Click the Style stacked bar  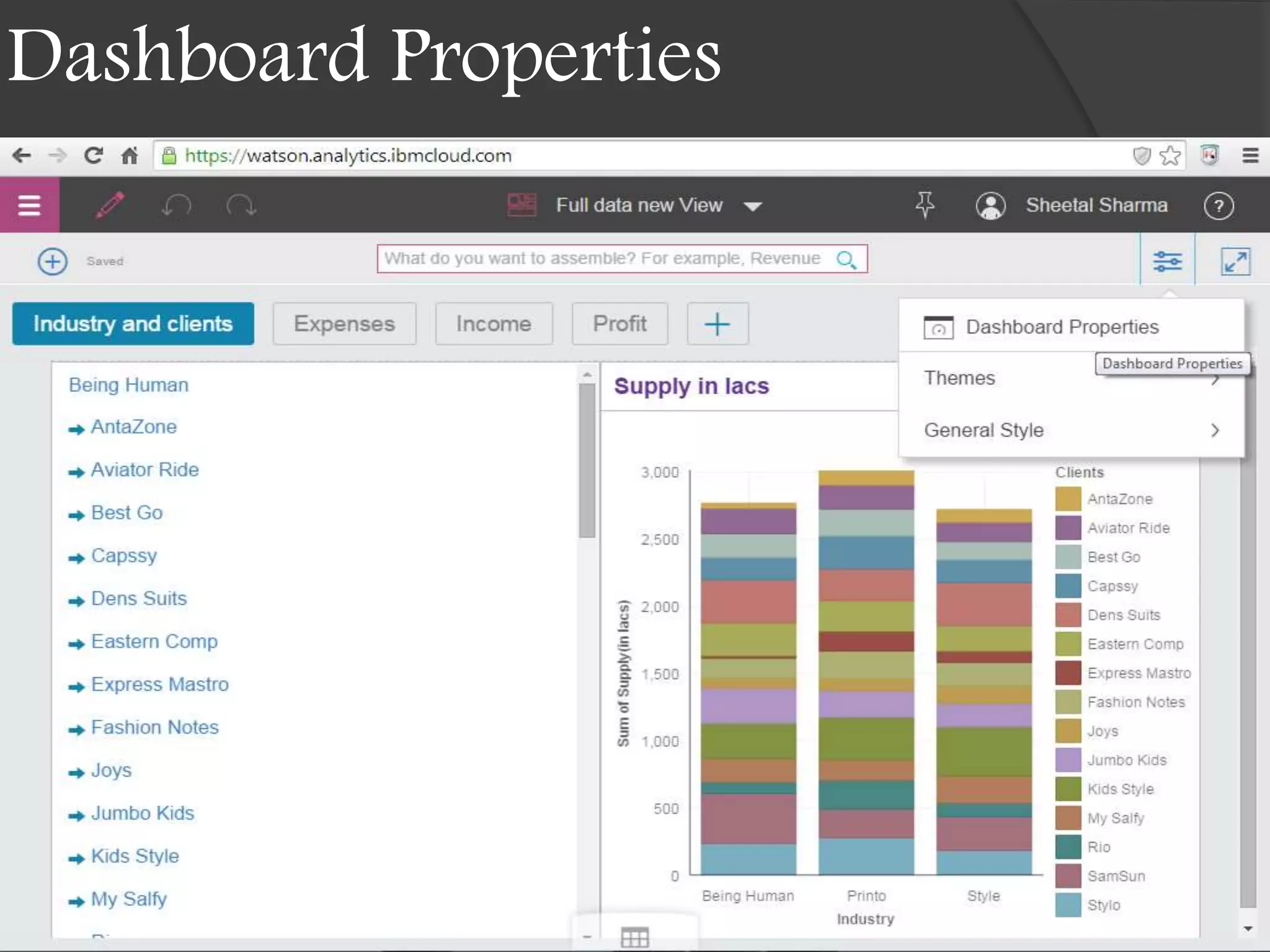(x=984, y=691)
